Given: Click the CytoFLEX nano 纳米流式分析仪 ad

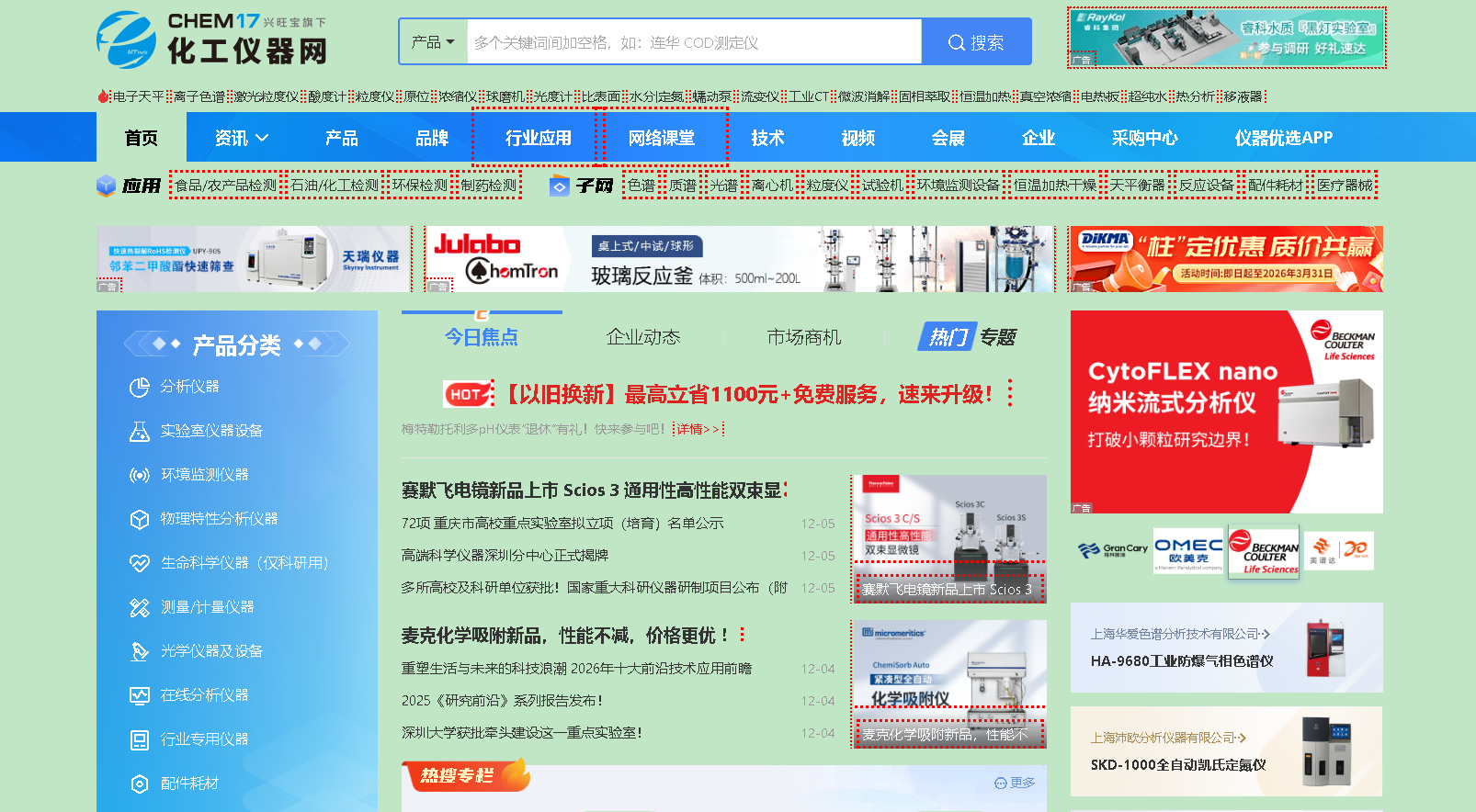Looking at the screenshot, I should (1227, 412).
